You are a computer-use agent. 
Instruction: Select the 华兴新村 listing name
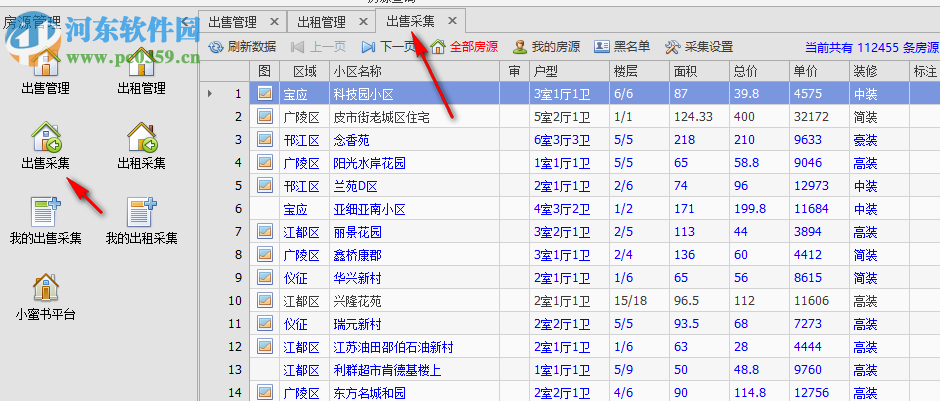(357, 278)
